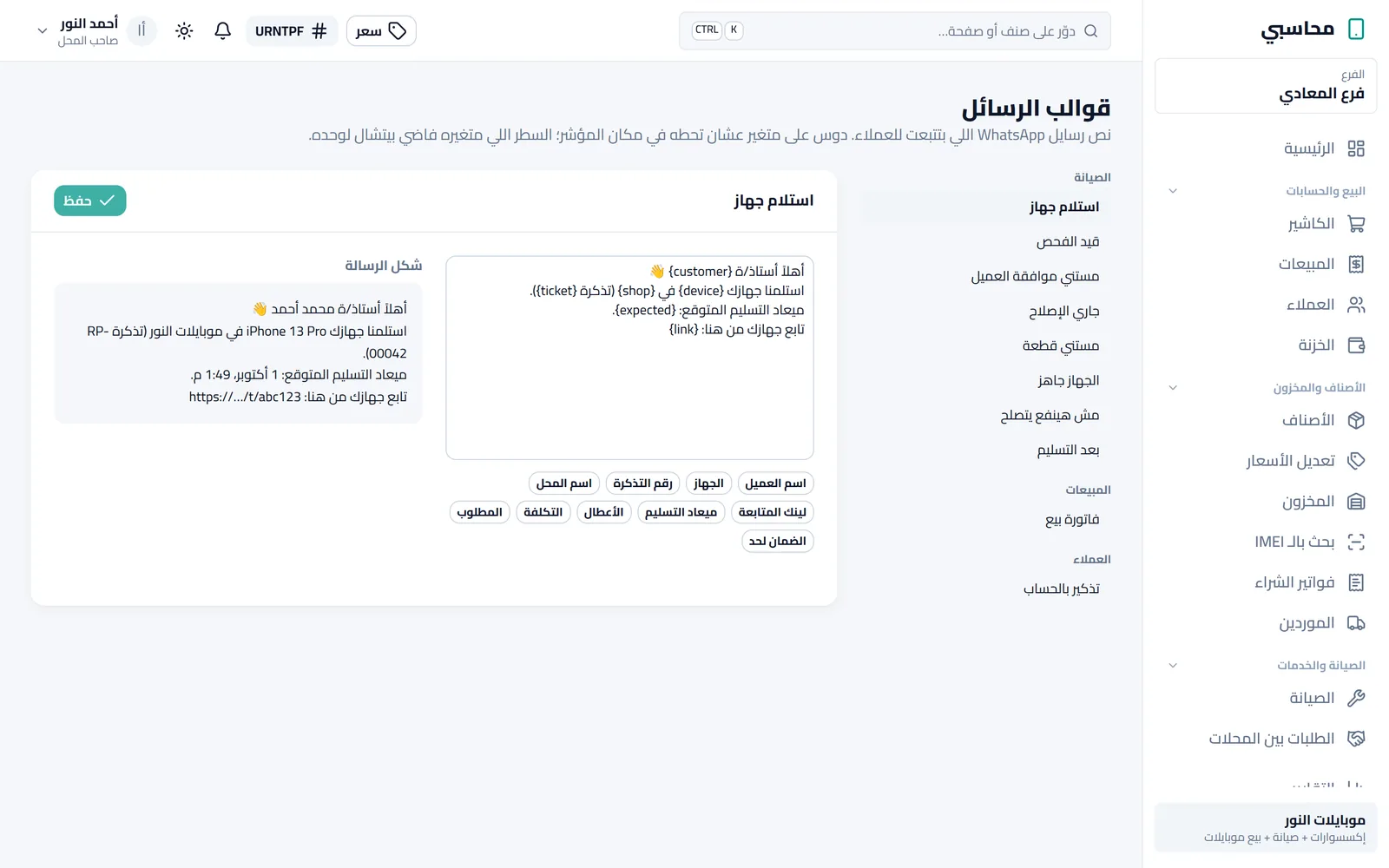Insert the اسم العميل variable chip
Viewport: 1389px width, 868px height.
[x=775, y=483]
